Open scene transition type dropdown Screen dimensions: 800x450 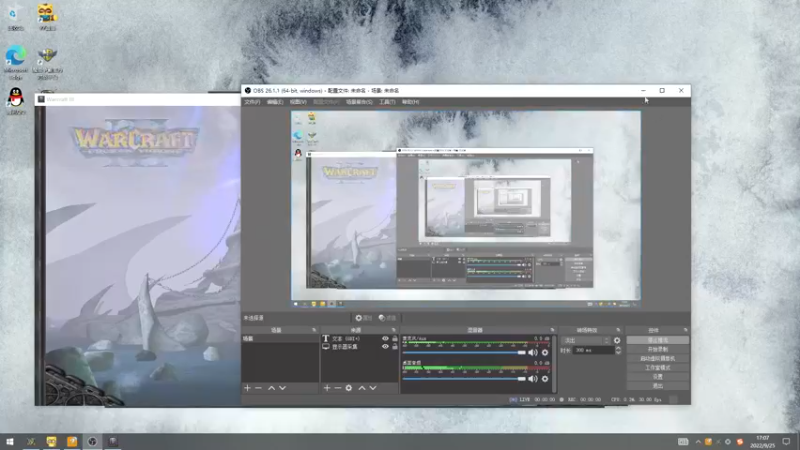(x=586, y=340)
